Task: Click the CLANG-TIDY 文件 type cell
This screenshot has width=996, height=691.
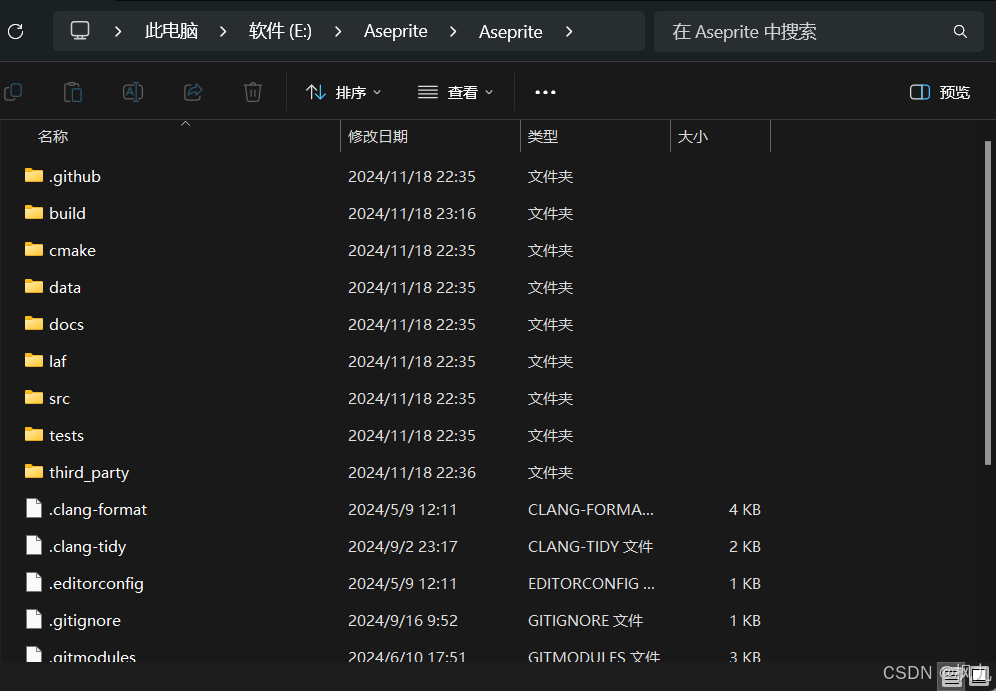Action: tap(590, 546)
